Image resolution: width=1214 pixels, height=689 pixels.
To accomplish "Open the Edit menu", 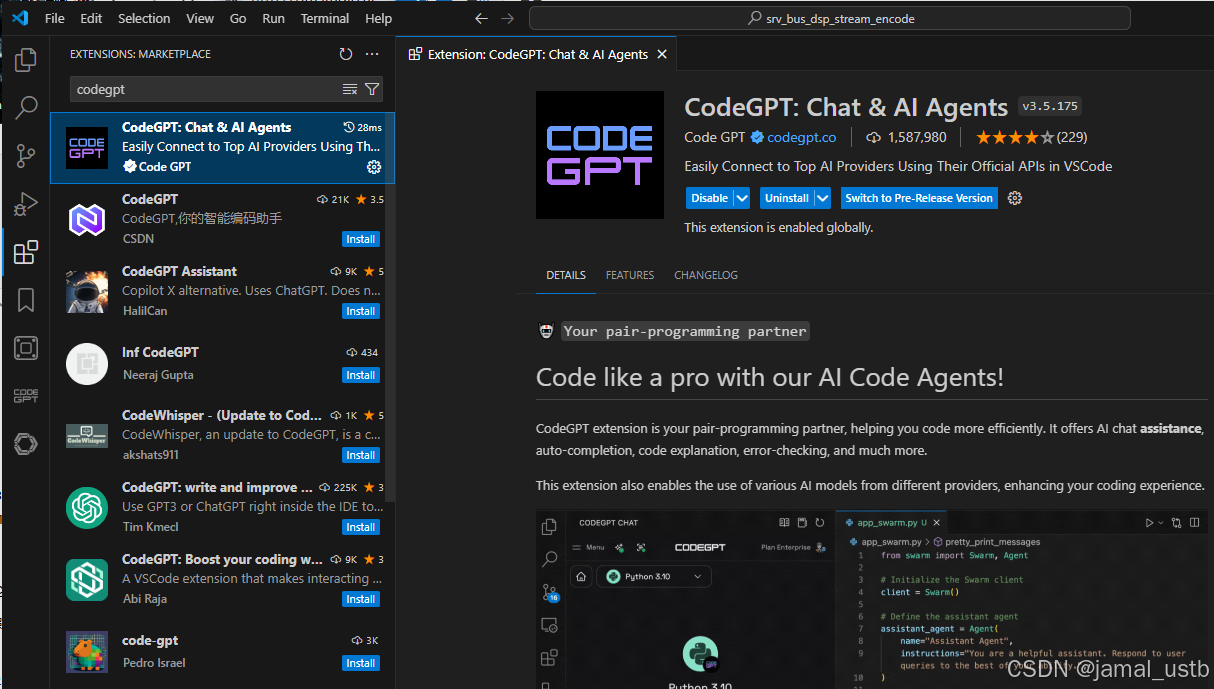I will tap(91, 18).
